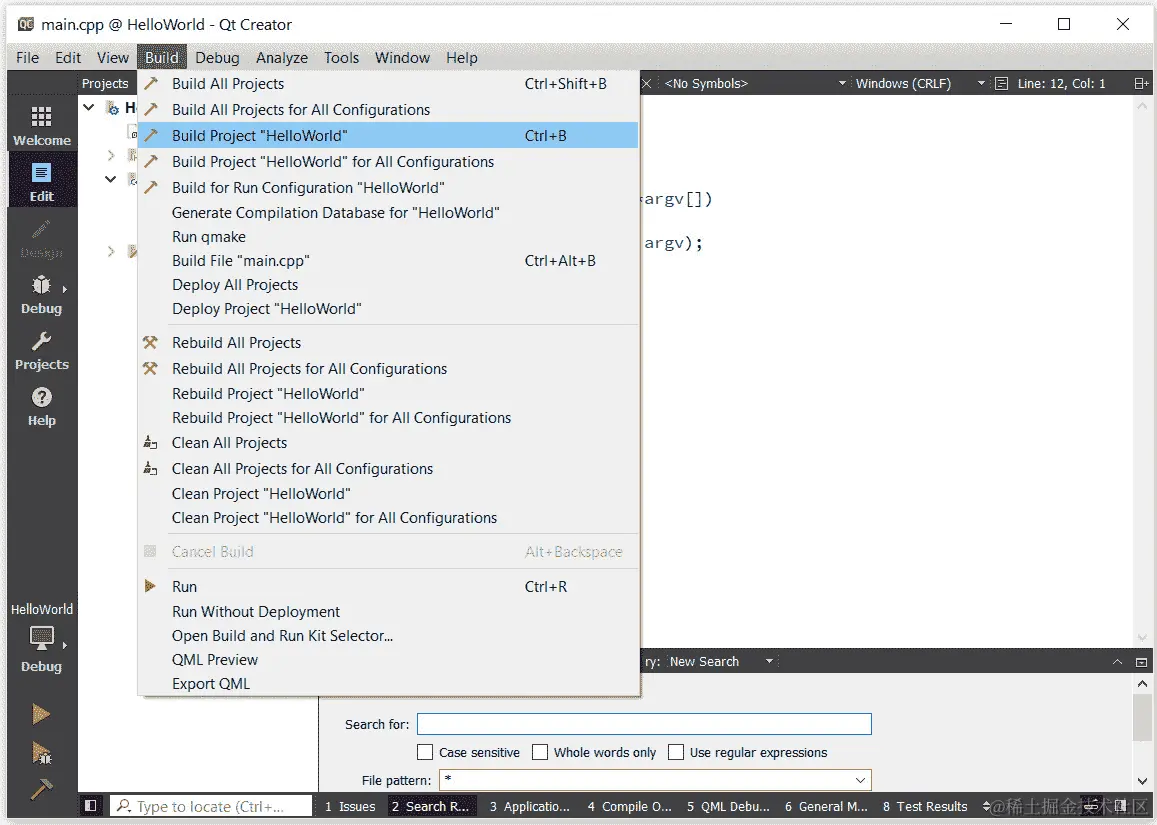Open the Projects view selector
1157x825 pixels.
click(x=105, y=83)
